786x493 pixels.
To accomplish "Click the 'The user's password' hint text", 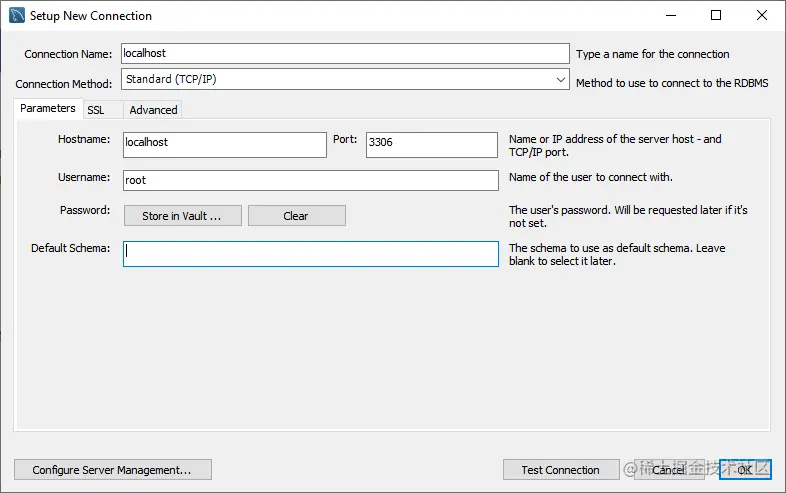I will pyautogui.click(x=628, y=217).
